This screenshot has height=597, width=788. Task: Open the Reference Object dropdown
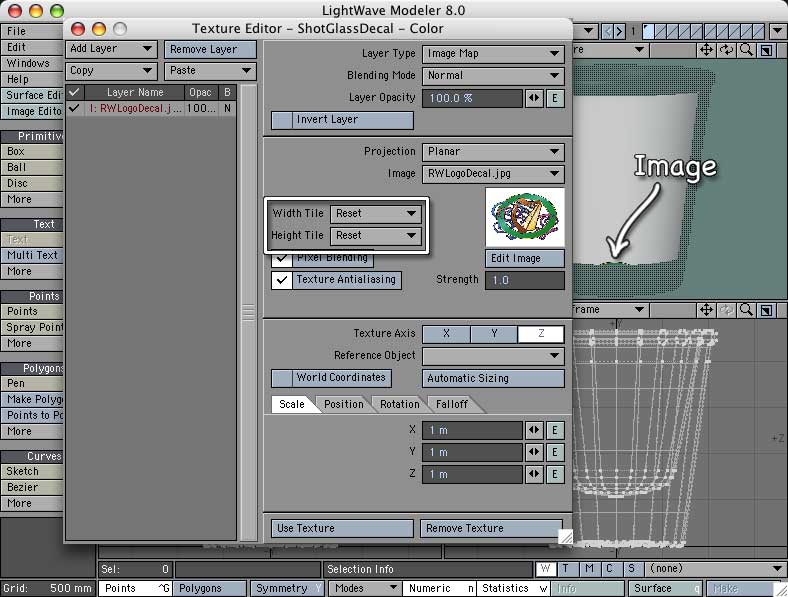493,356
